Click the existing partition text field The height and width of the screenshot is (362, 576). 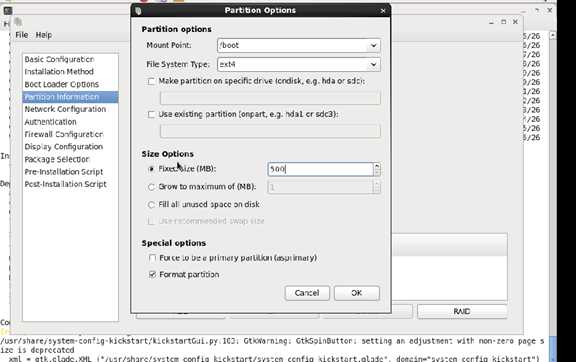click(x=270, y=131)
